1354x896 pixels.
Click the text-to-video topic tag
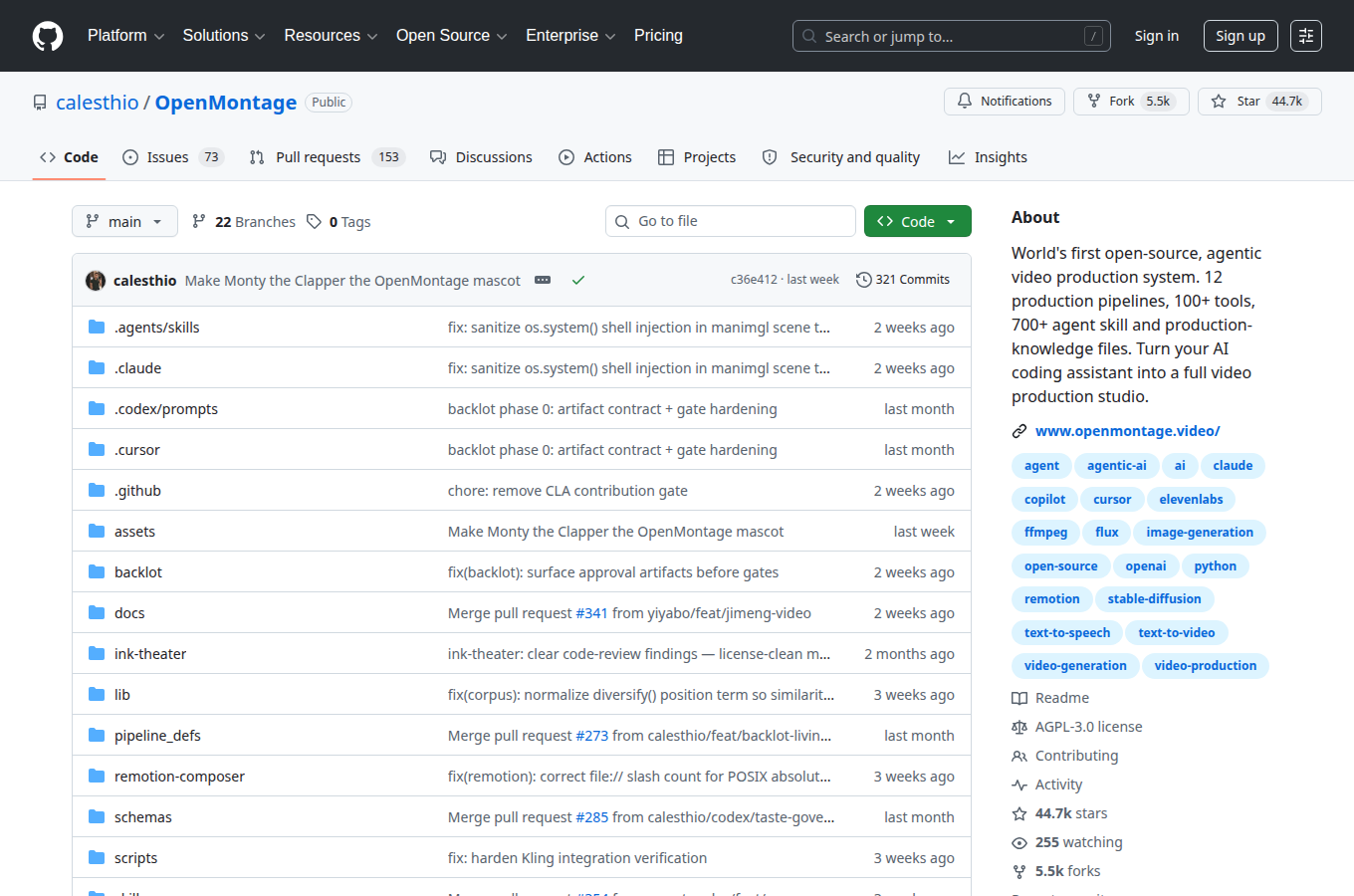[x=1177, y=633]
